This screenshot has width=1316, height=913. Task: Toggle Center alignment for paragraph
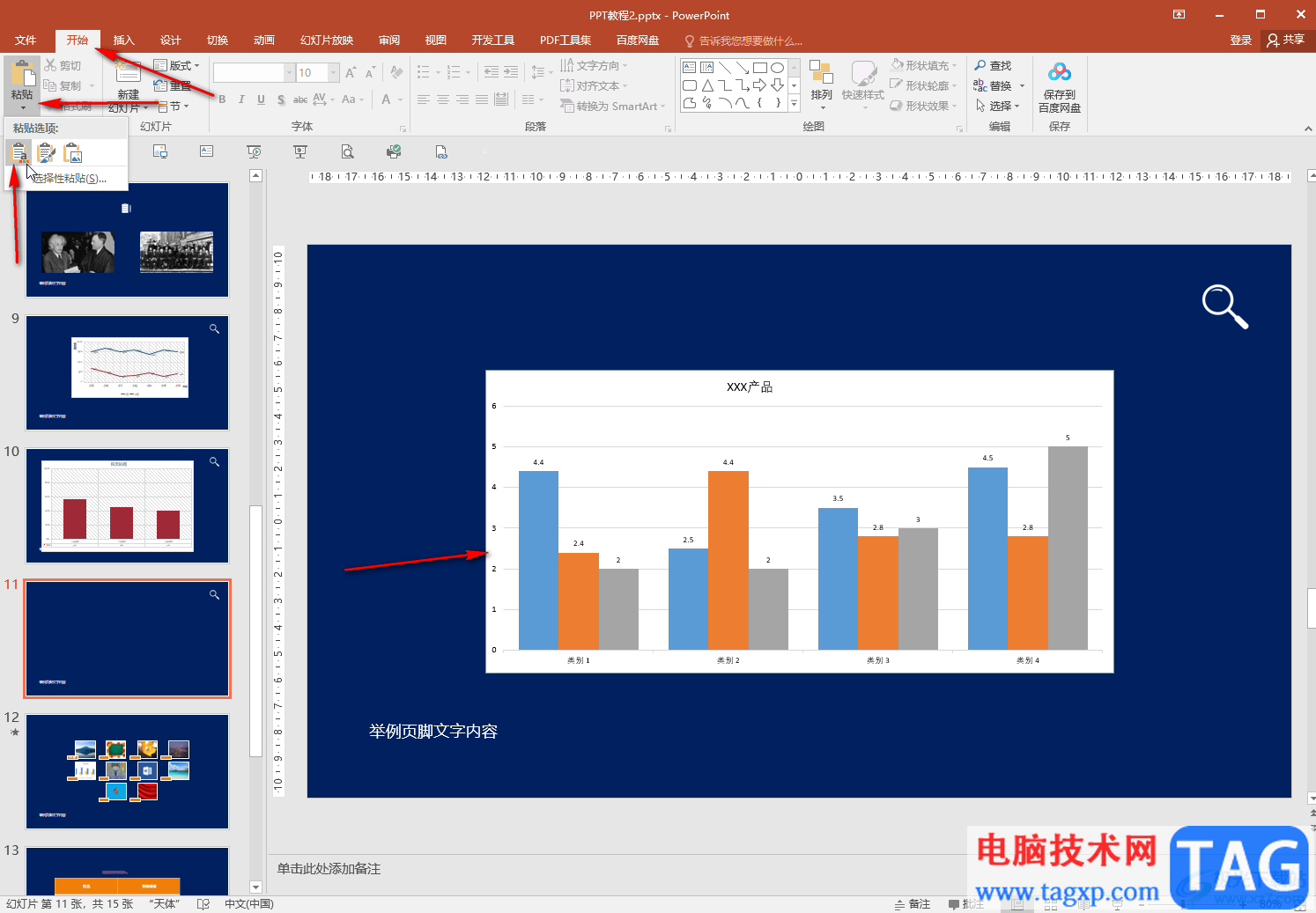(x=443, y=99)
